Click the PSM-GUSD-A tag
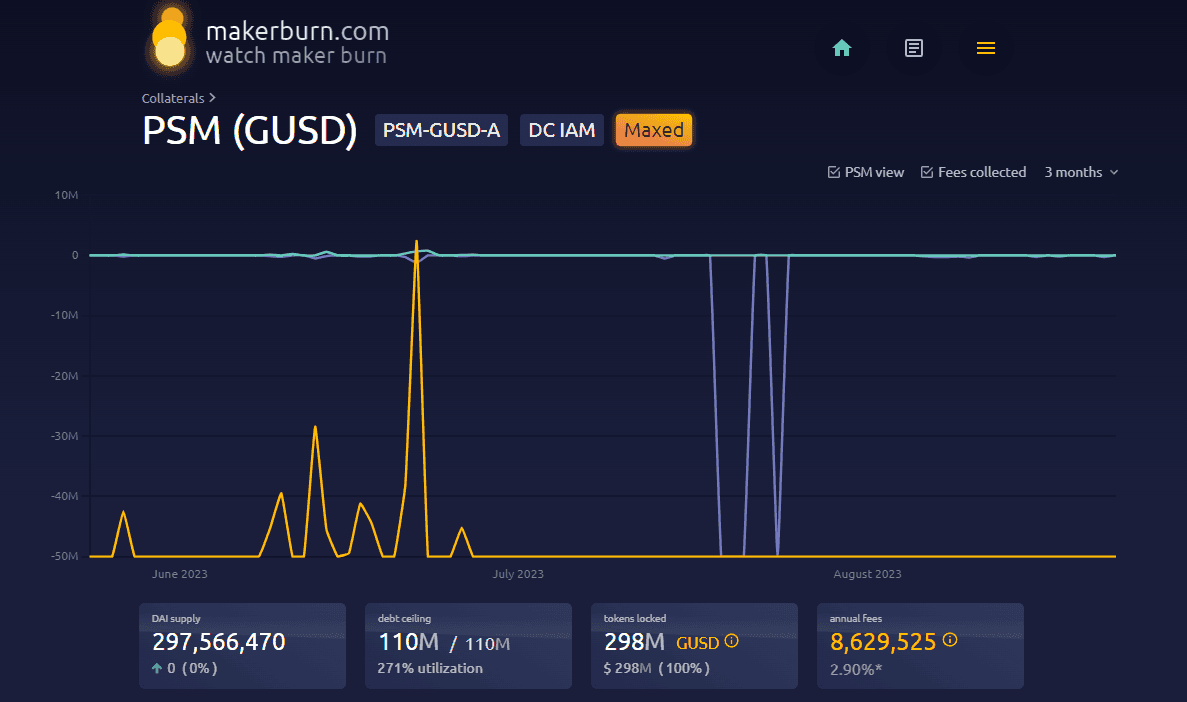This screenshot has height=702, width=1187. coord(441,130)
